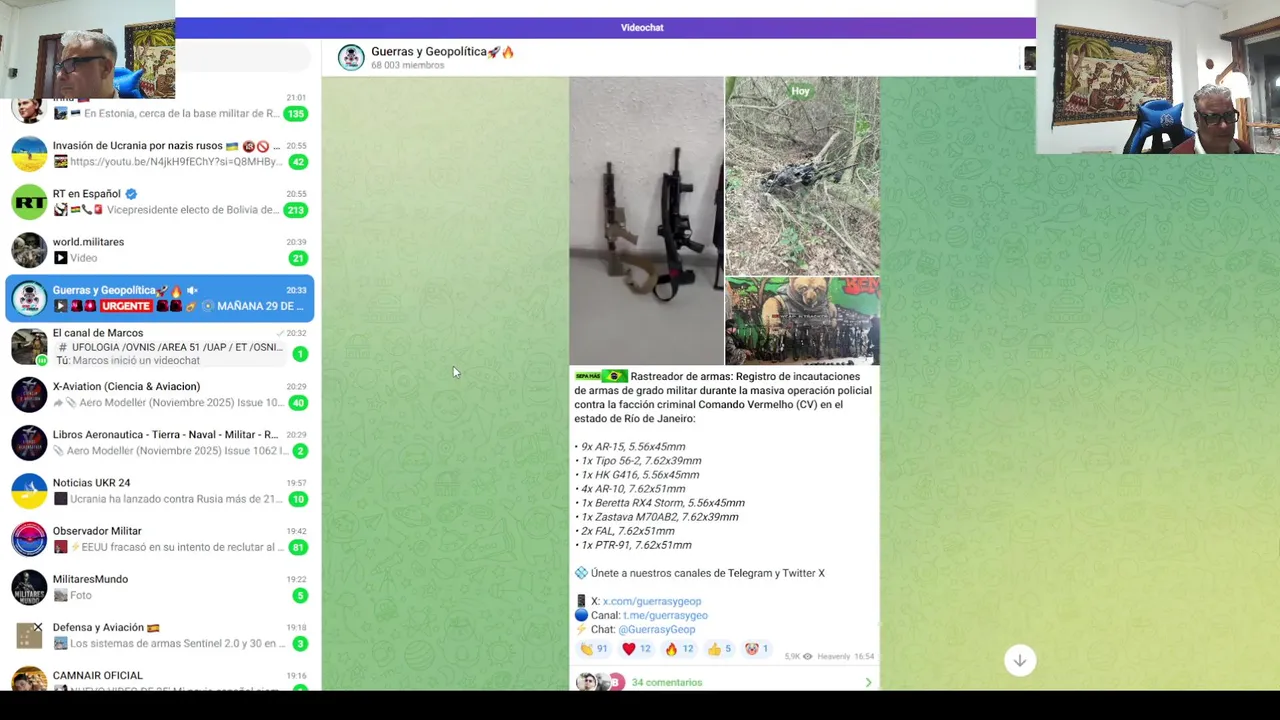Click the verified badge next to RT en Español
Image resolution: width=1280 pixels, height=720 pixels.
[x=131, y=194]
